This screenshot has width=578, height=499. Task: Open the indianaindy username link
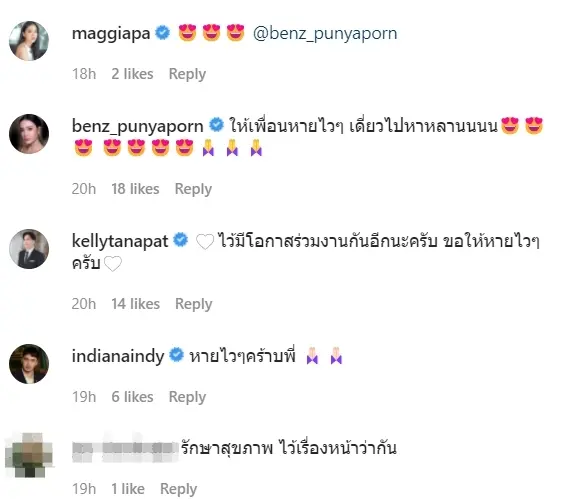coord(118,356)
